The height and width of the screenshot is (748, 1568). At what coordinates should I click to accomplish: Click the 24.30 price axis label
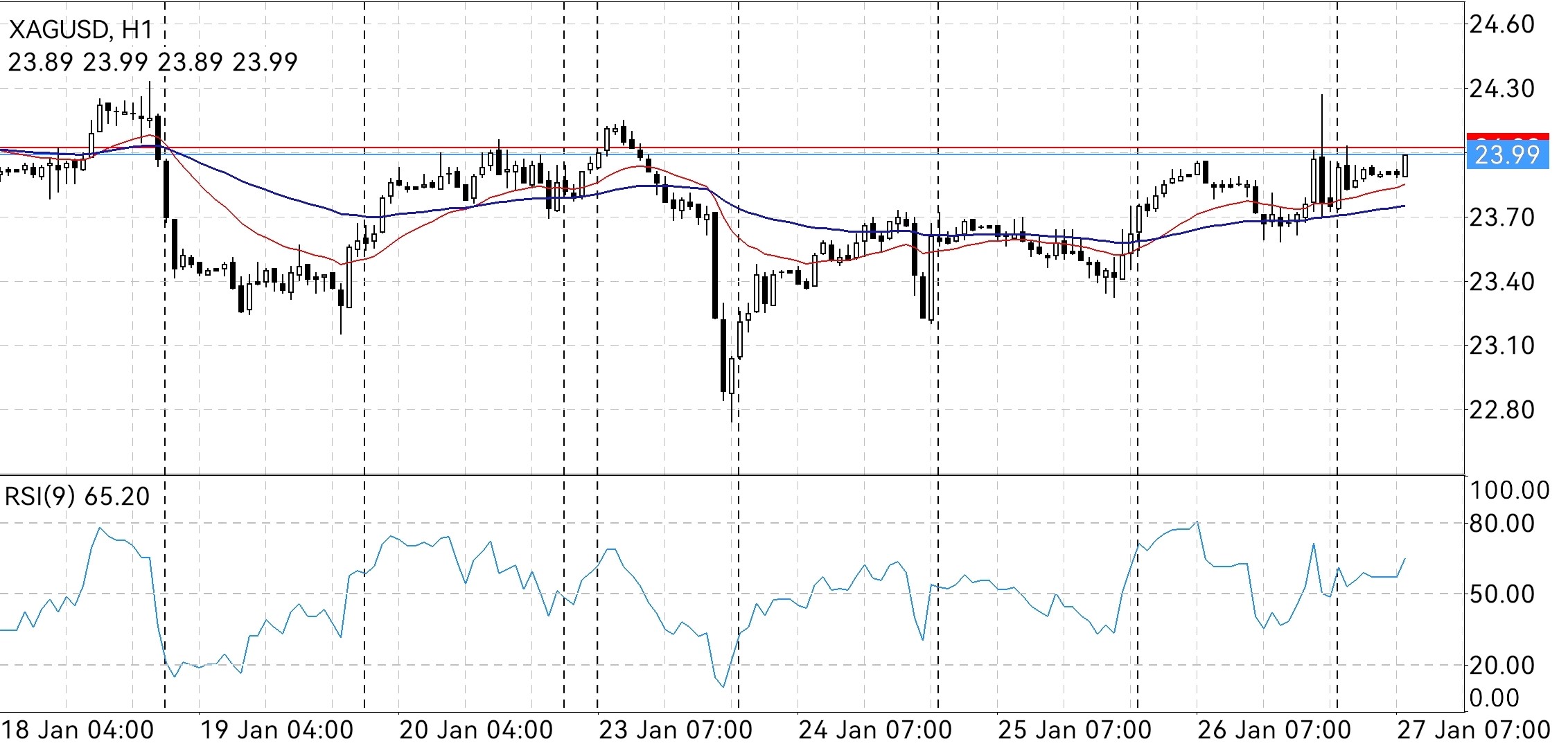click(1502, 89)
